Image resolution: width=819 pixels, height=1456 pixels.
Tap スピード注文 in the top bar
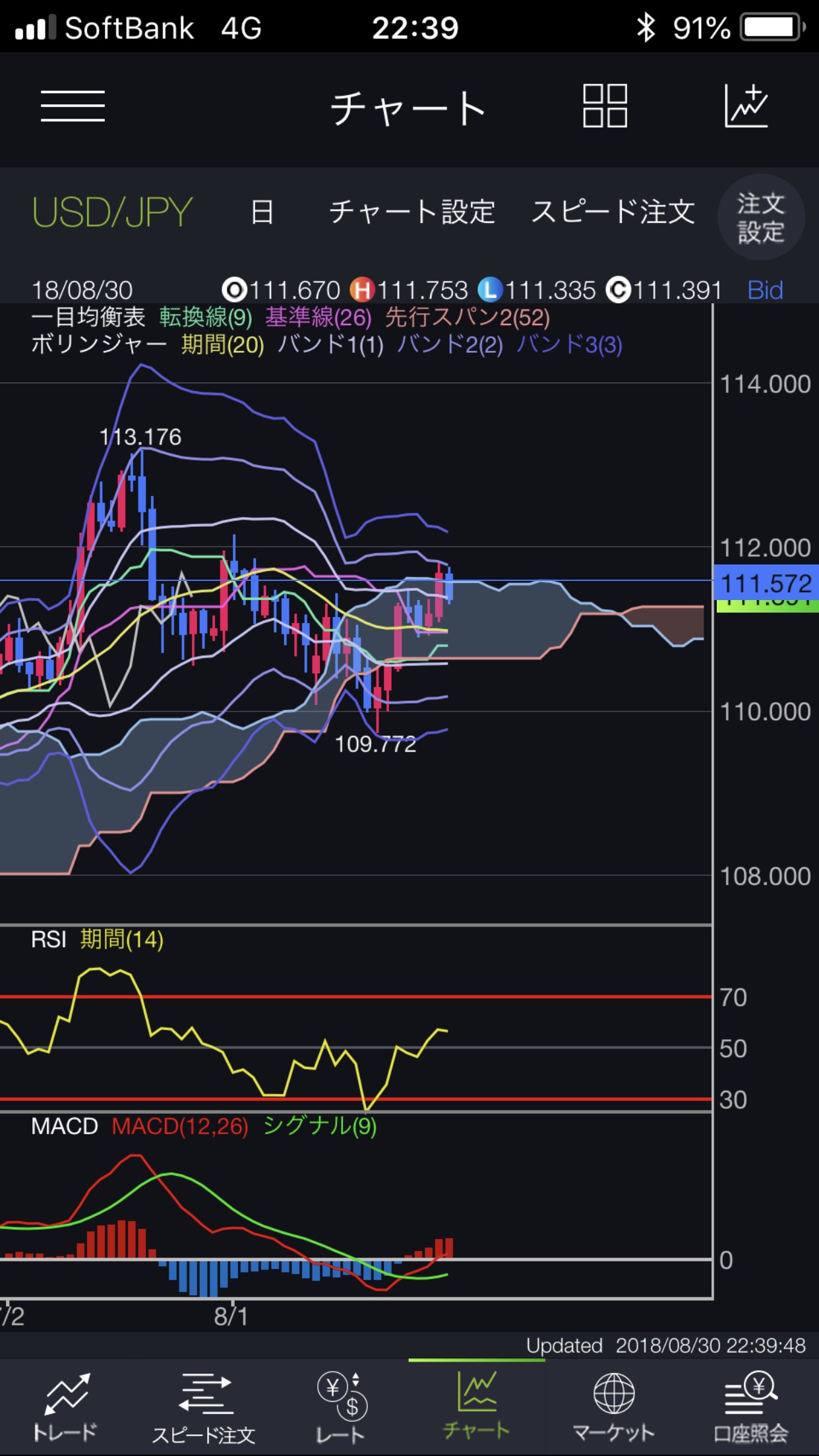click(x=613, y=212)
